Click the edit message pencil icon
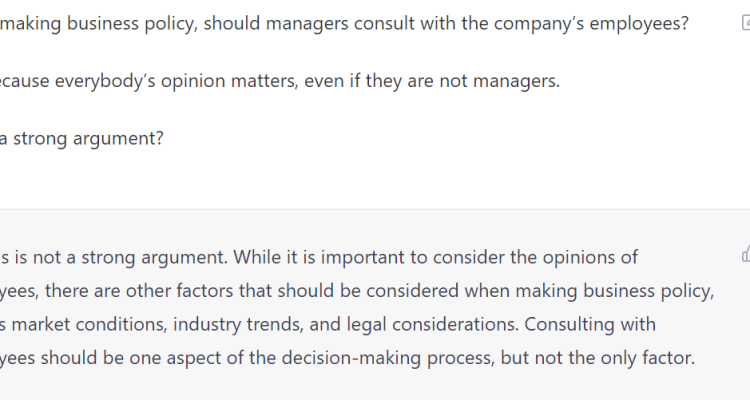Image resolution: width=750 pixels, height=400 pixels. 746,22
